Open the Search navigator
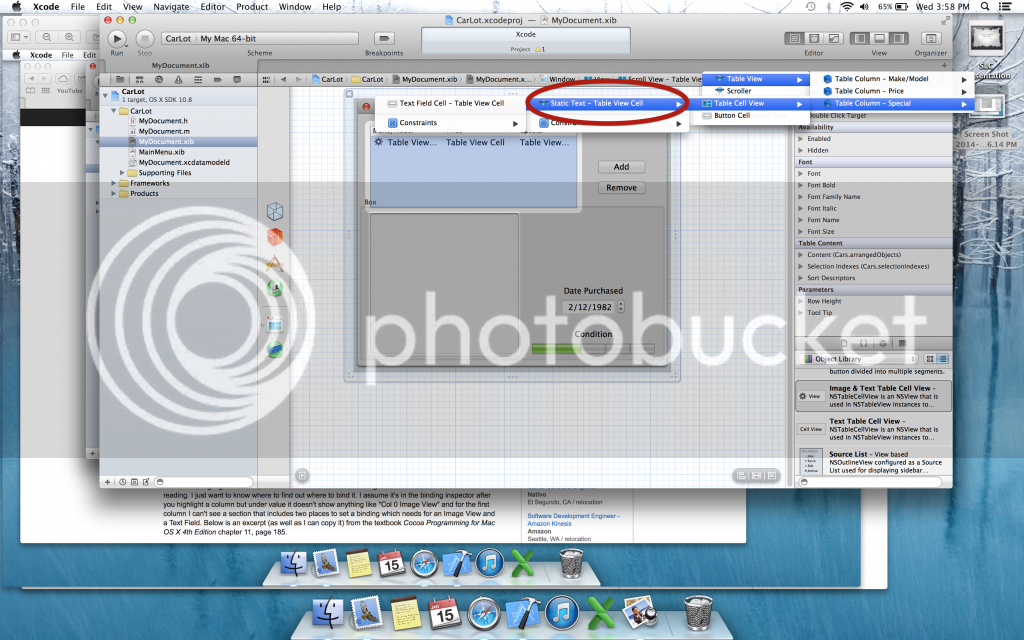Image resolution: width=1024 pixels, height=640 pixels. click(x=159, y=80)
